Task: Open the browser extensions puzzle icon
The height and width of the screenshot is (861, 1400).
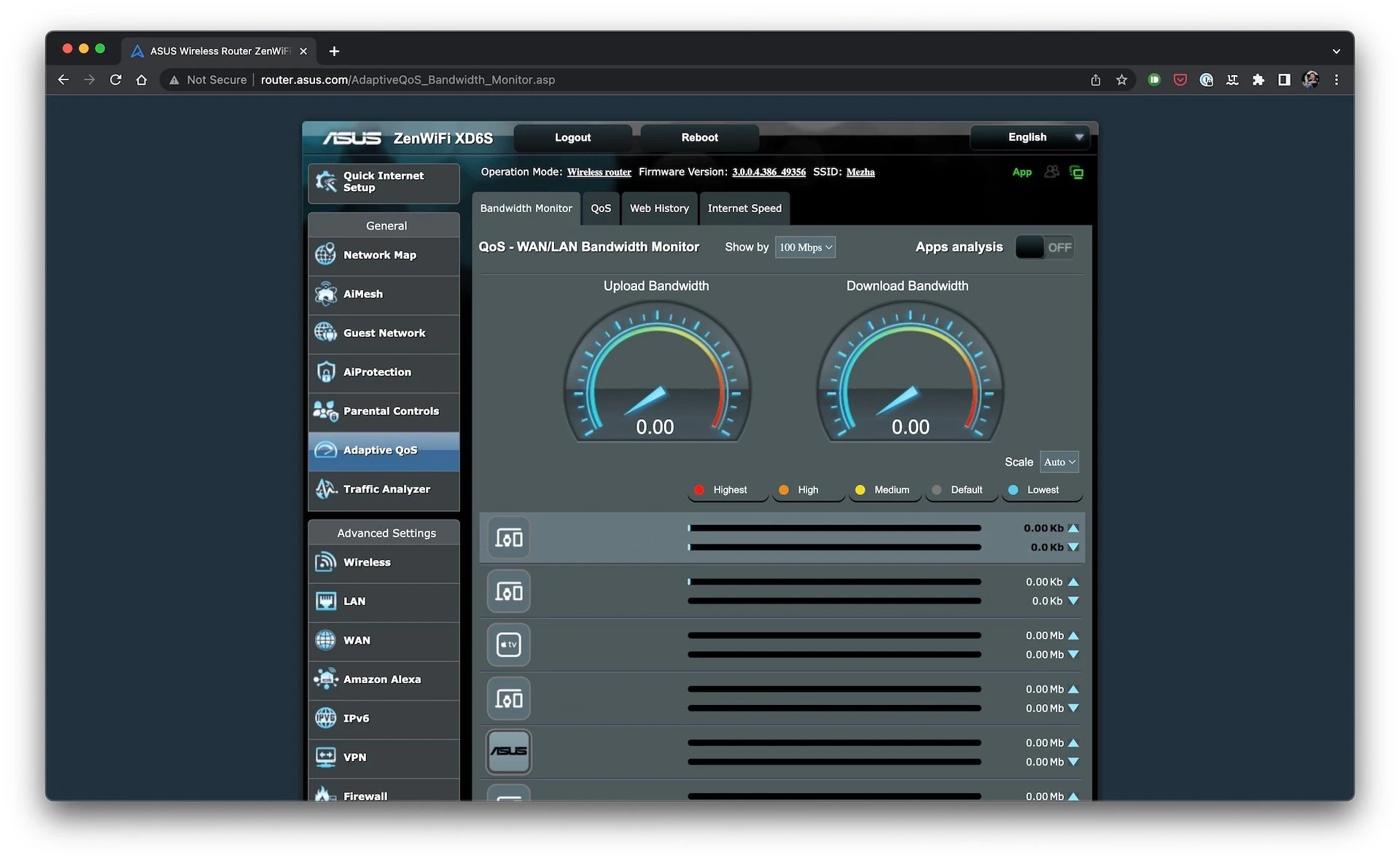Action: tap(1258, 80)
